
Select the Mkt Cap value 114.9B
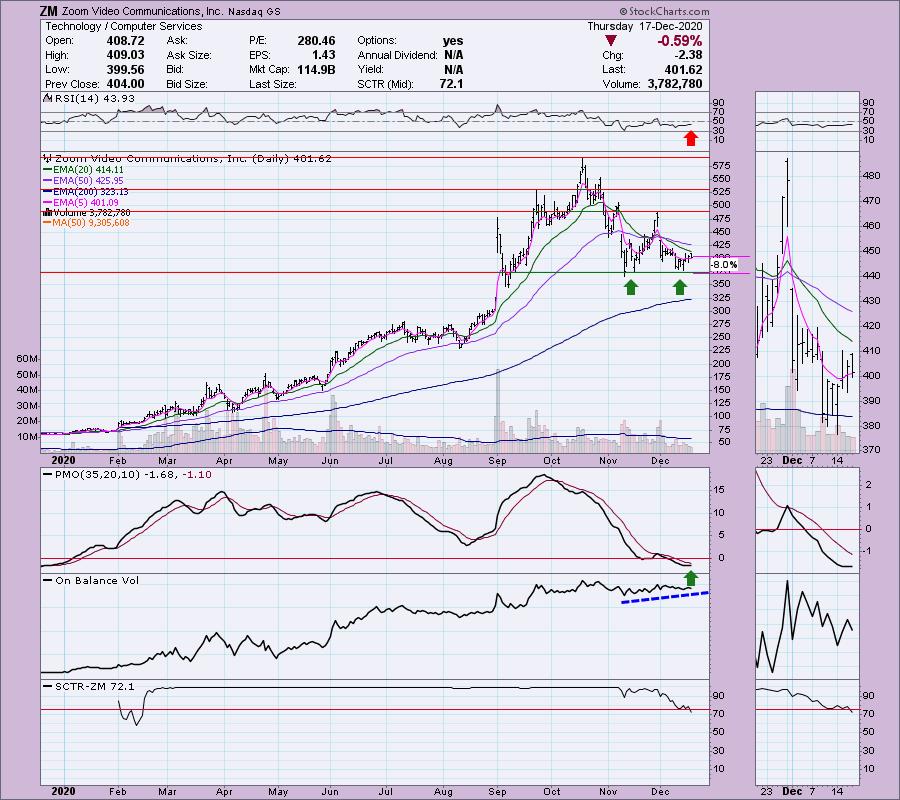[316, 69]
